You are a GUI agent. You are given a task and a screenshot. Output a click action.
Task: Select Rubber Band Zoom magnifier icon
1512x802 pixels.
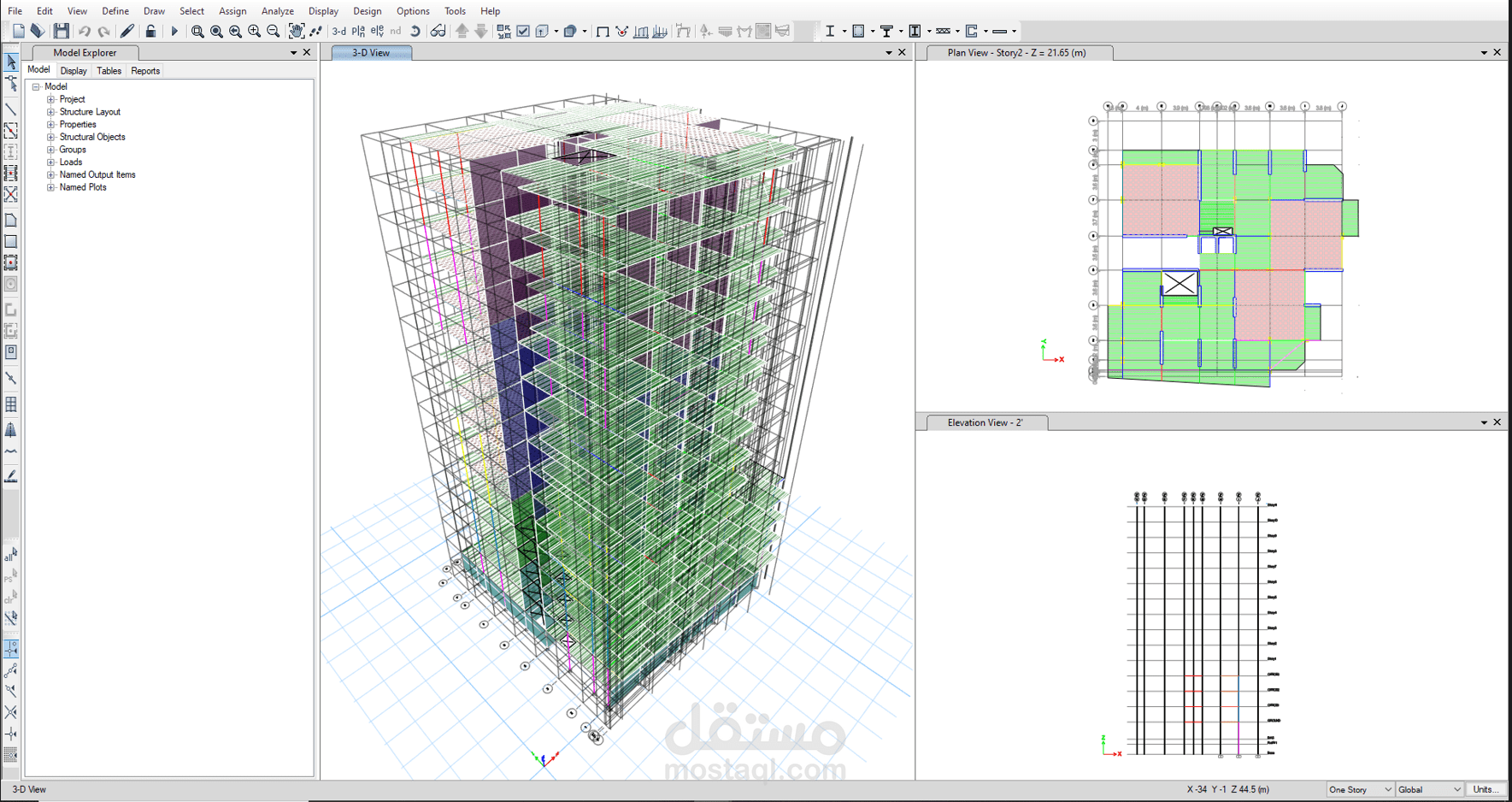[x=197, y=32]
